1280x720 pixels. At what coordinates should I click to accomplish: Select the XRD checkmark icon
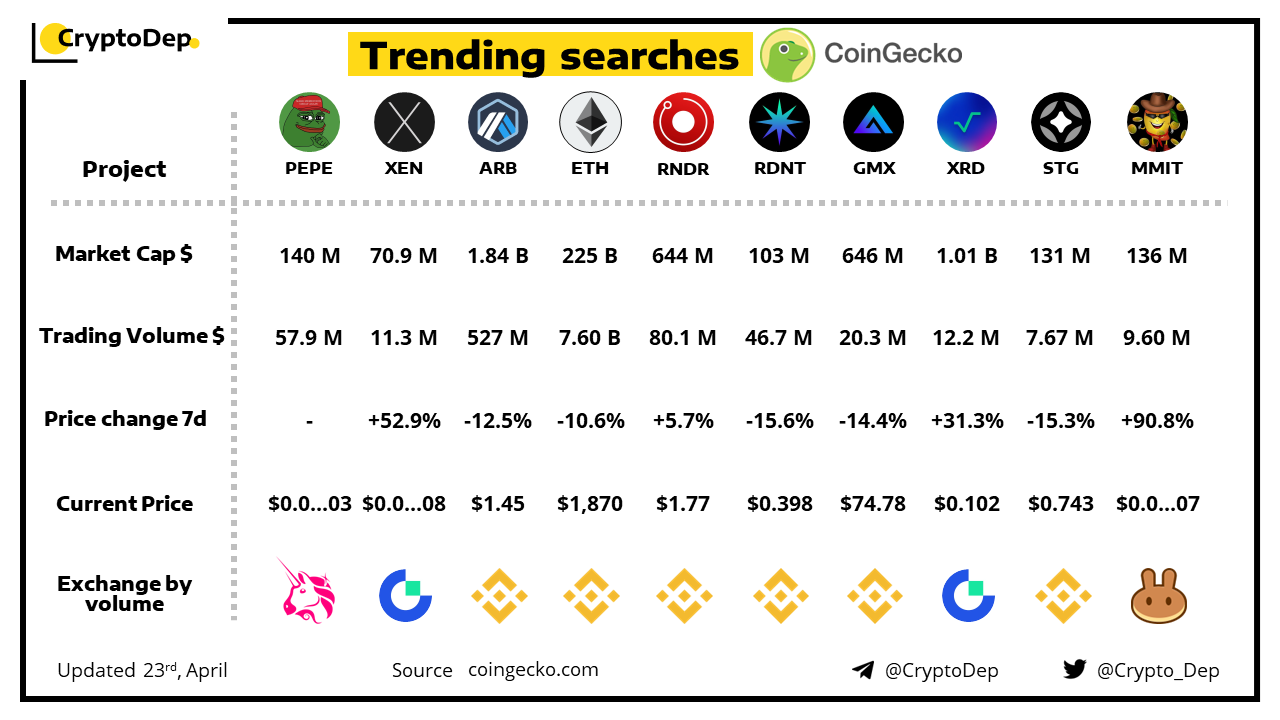coord(967,122)
